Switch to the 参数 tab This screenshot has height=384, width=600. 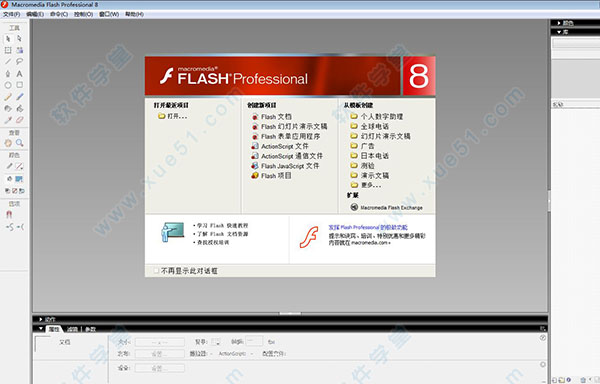90,329
